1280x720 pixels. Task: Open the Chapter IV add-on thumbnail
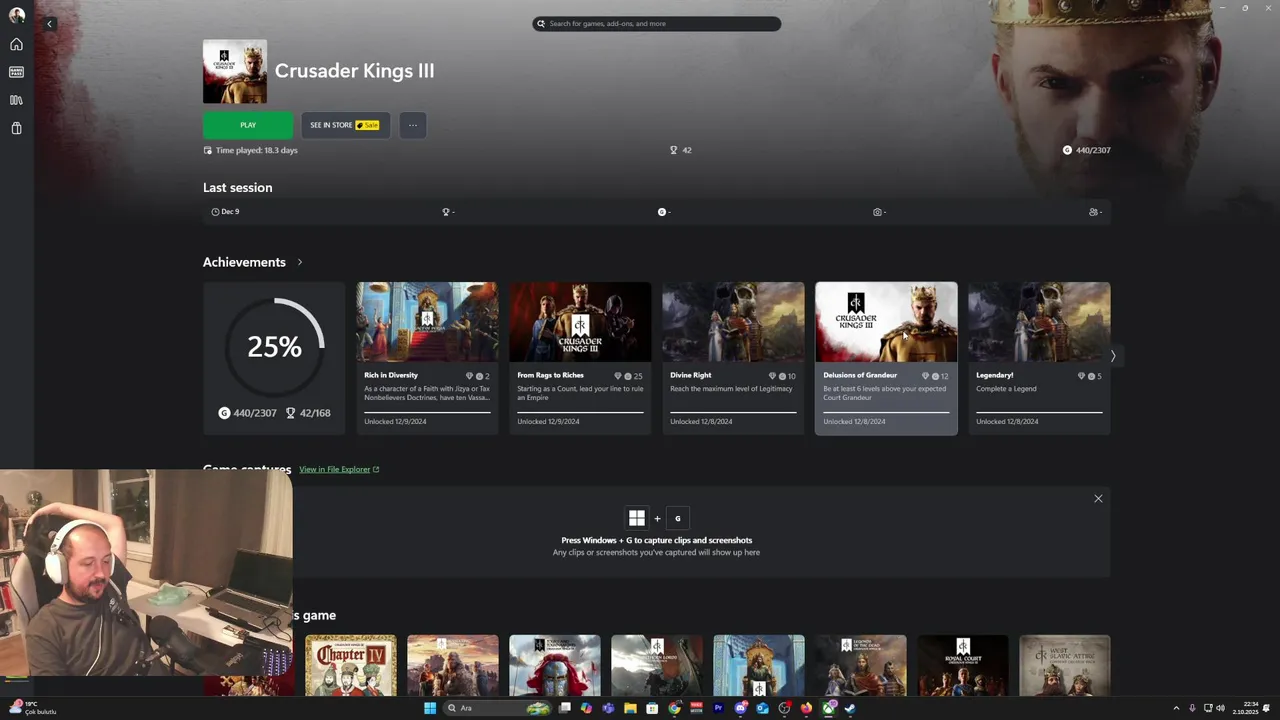350,665
